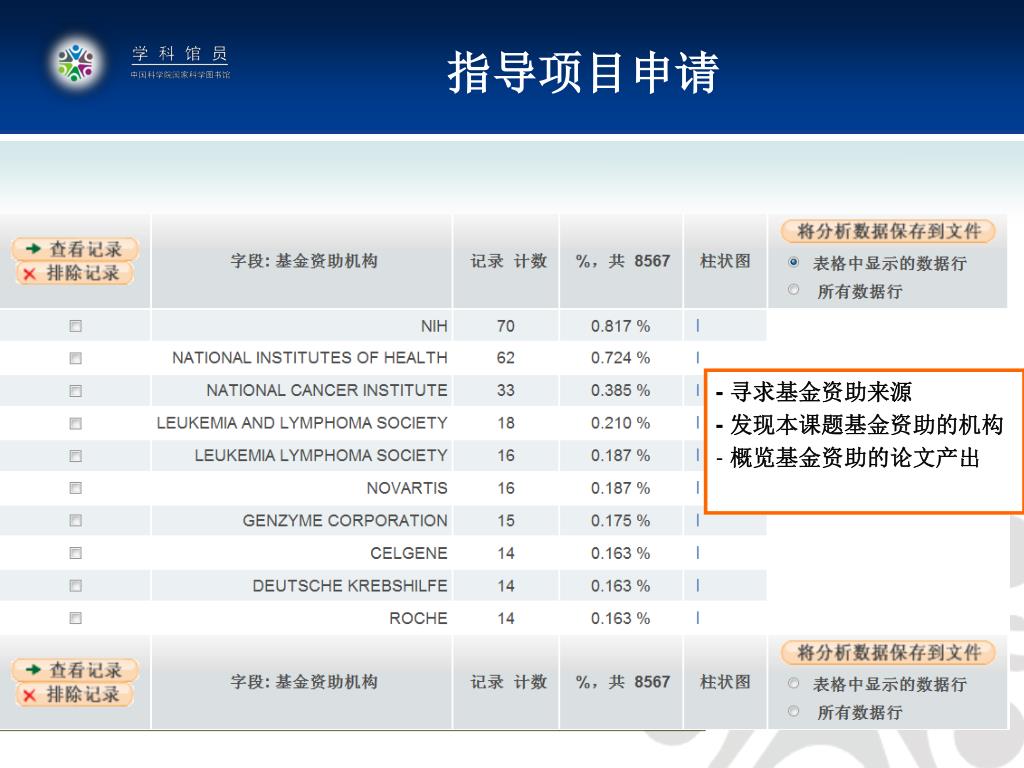Click record count 62 cell
Screen dimensions: 1024x768
coord(506,358)
